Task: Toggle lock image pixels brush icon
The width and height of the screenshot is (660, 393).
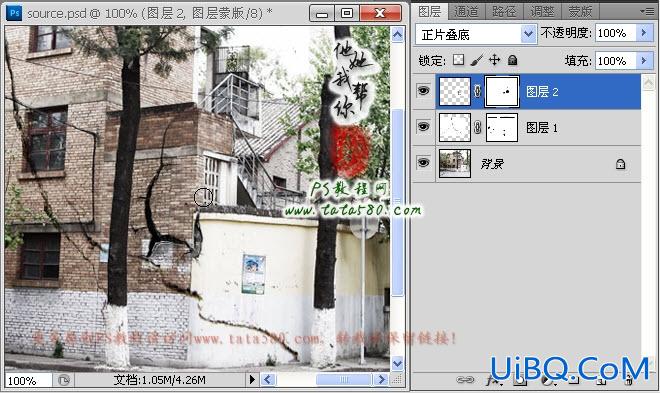Action: (476, 60)
